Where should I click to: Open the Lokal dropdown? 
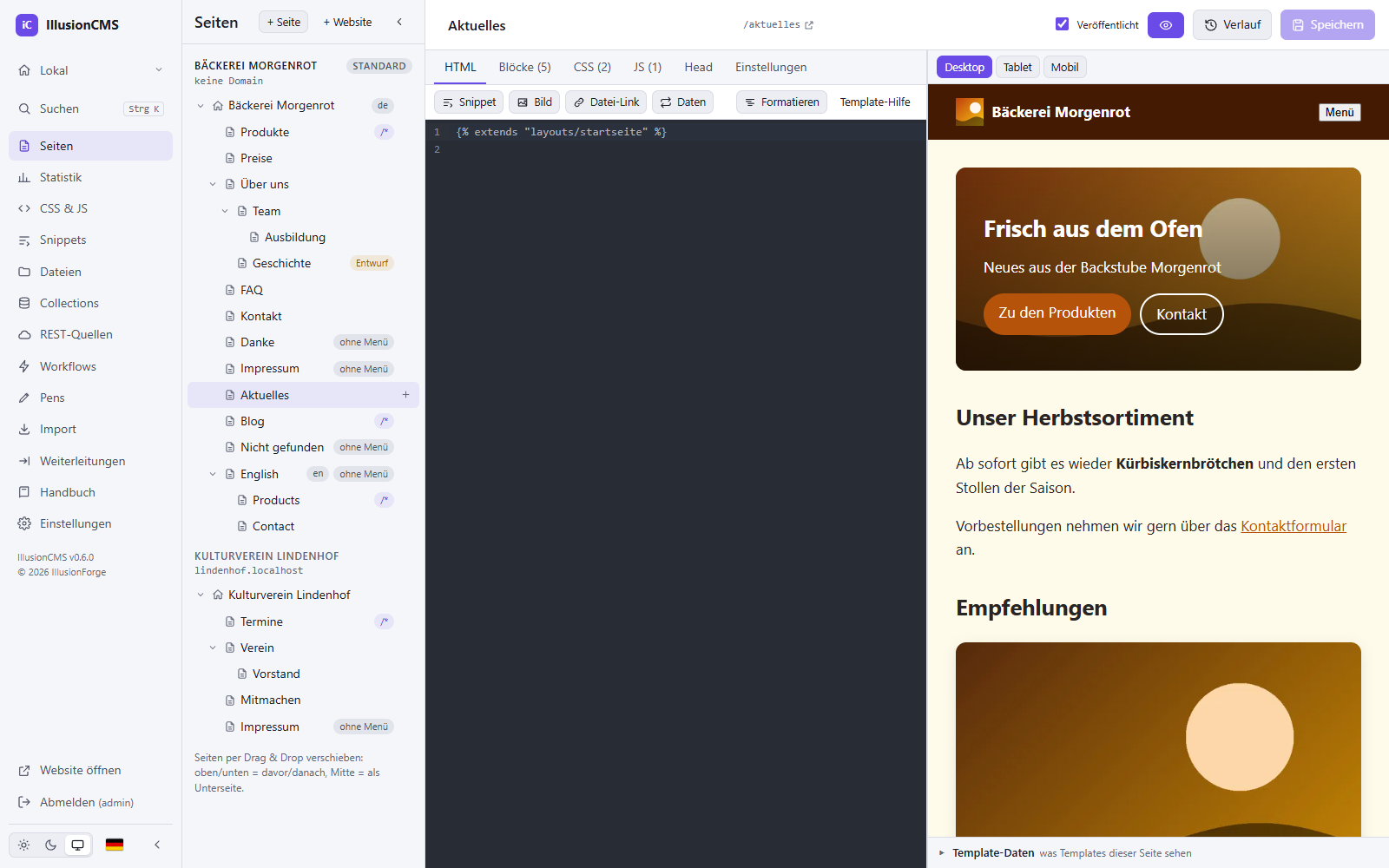[x=90, y=70]
